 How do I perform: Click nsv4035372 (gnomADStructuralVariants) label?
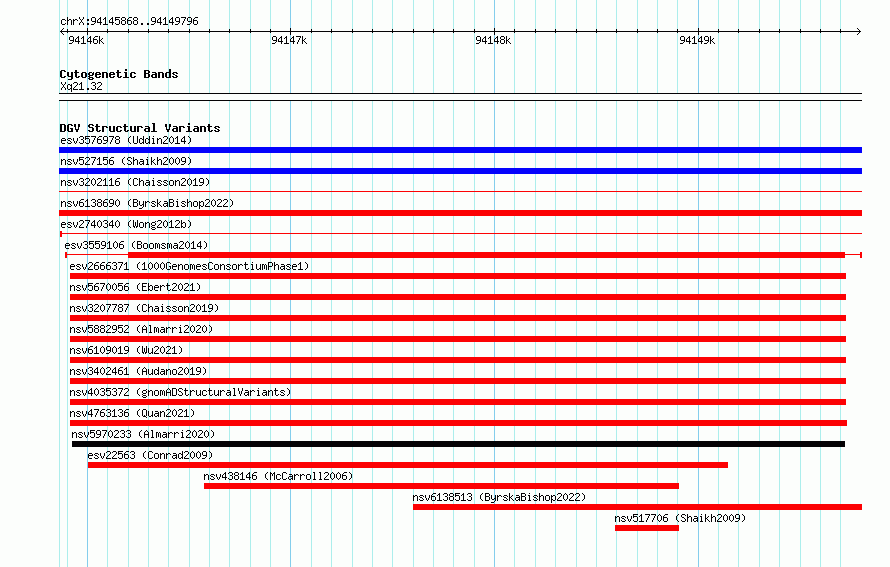coord(180,392)
